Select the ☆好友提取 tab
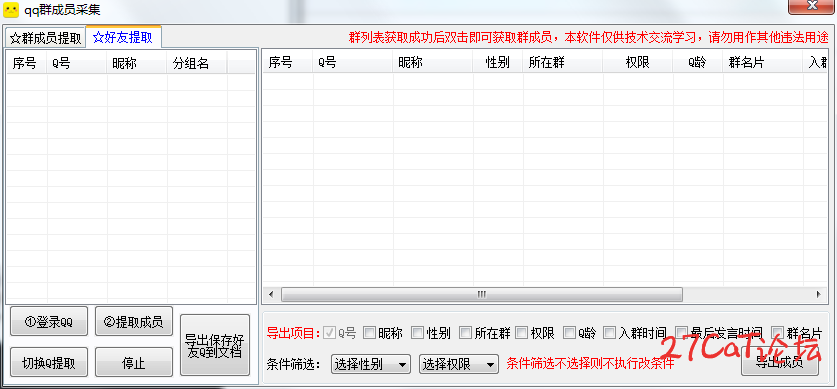Screen dimensions: 837x389 123,37
